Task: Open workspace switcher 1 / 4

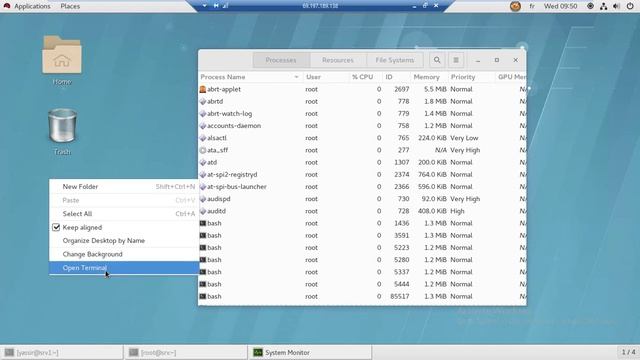Action: point(628,352)
